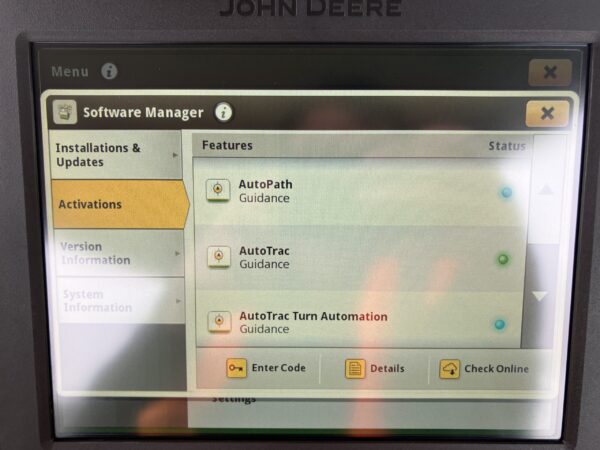
Task: Expand Installations & Updates arrow
Action: coord(175,155)
